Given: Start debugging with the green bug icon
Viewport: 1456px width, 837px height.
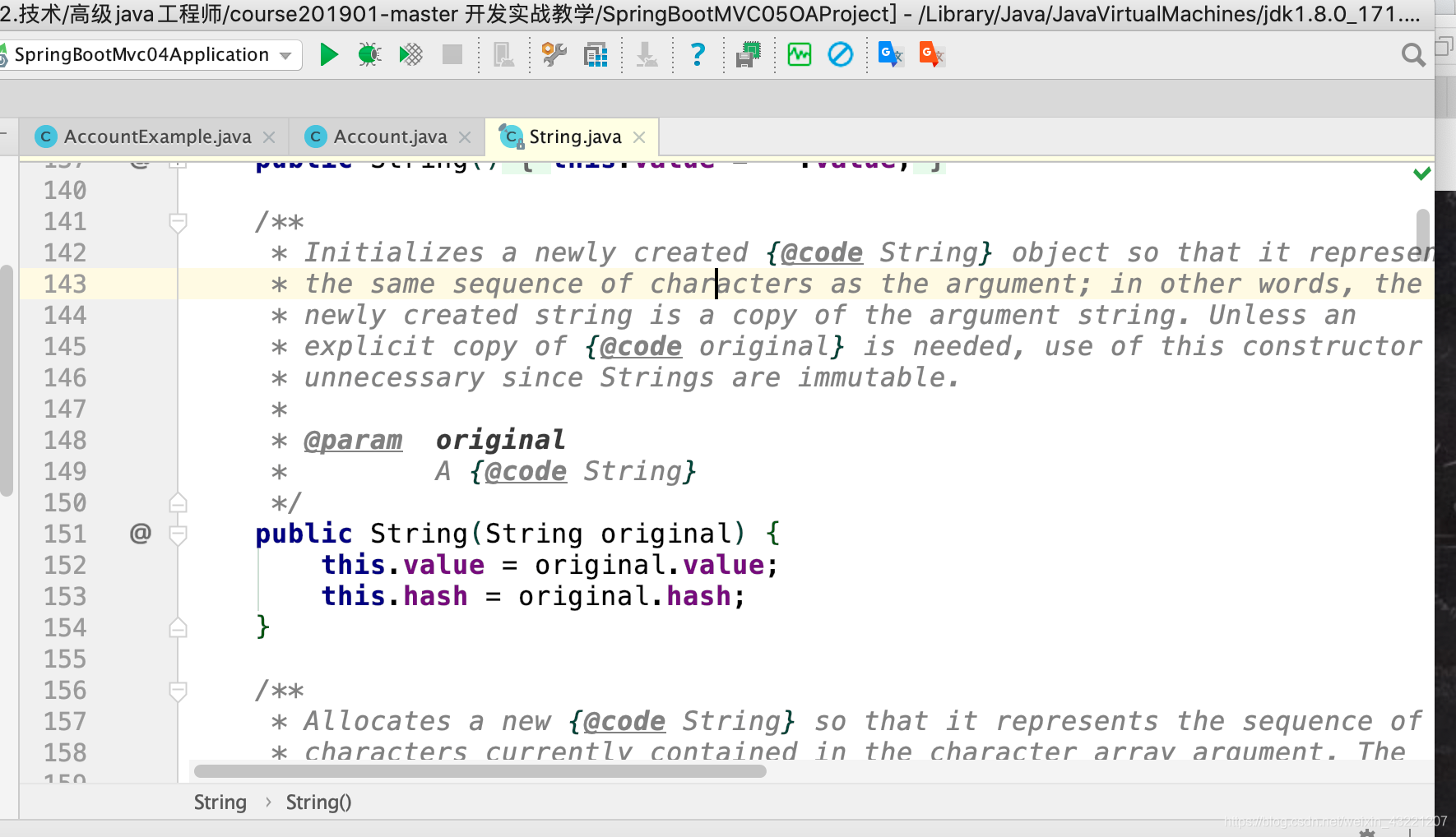Looking at the screenshot, I should tap(369, 55).
